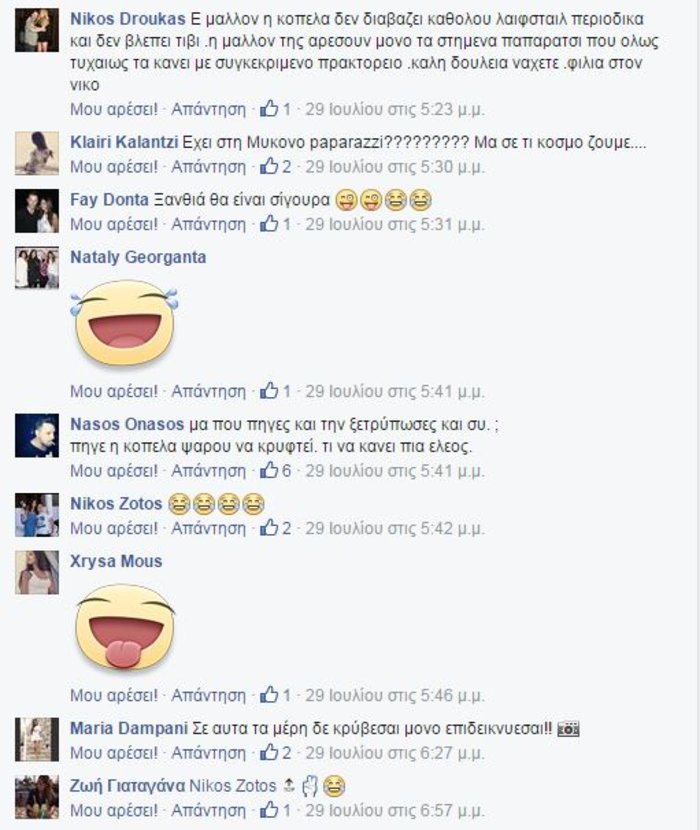Reply to Xrysa Mous comment via Απάντηση

pos(208,695)
